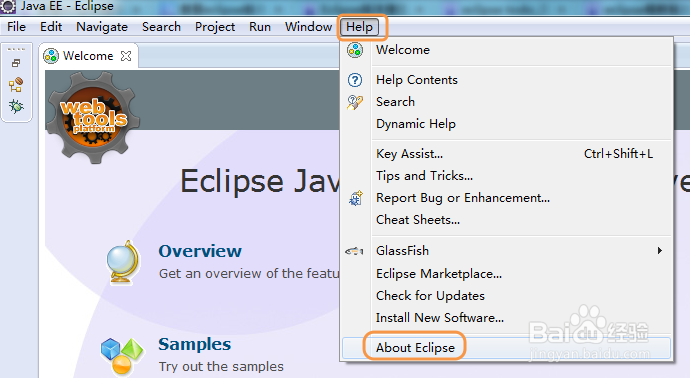Open the Overview link
This screenshot has width=690, height=378.
[x=200, y=251]
